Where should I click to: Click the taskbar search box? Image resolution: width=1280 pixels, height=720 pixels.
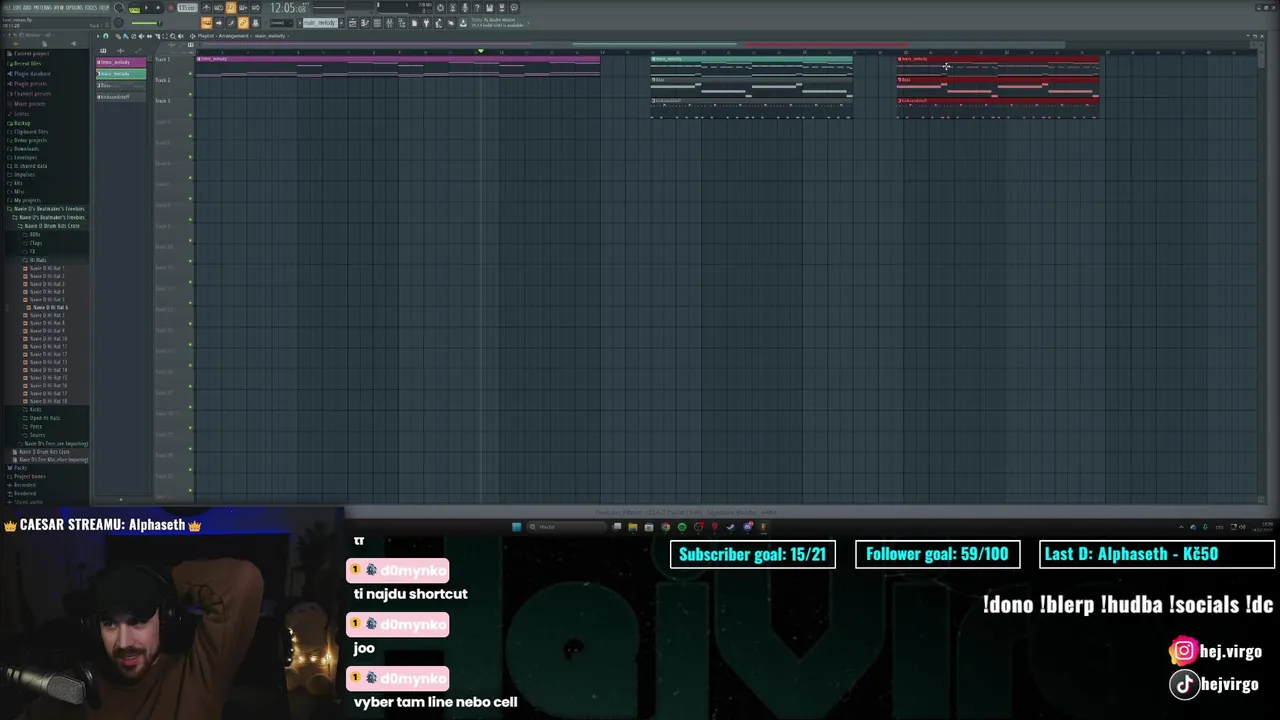click(x=567, y=527)
